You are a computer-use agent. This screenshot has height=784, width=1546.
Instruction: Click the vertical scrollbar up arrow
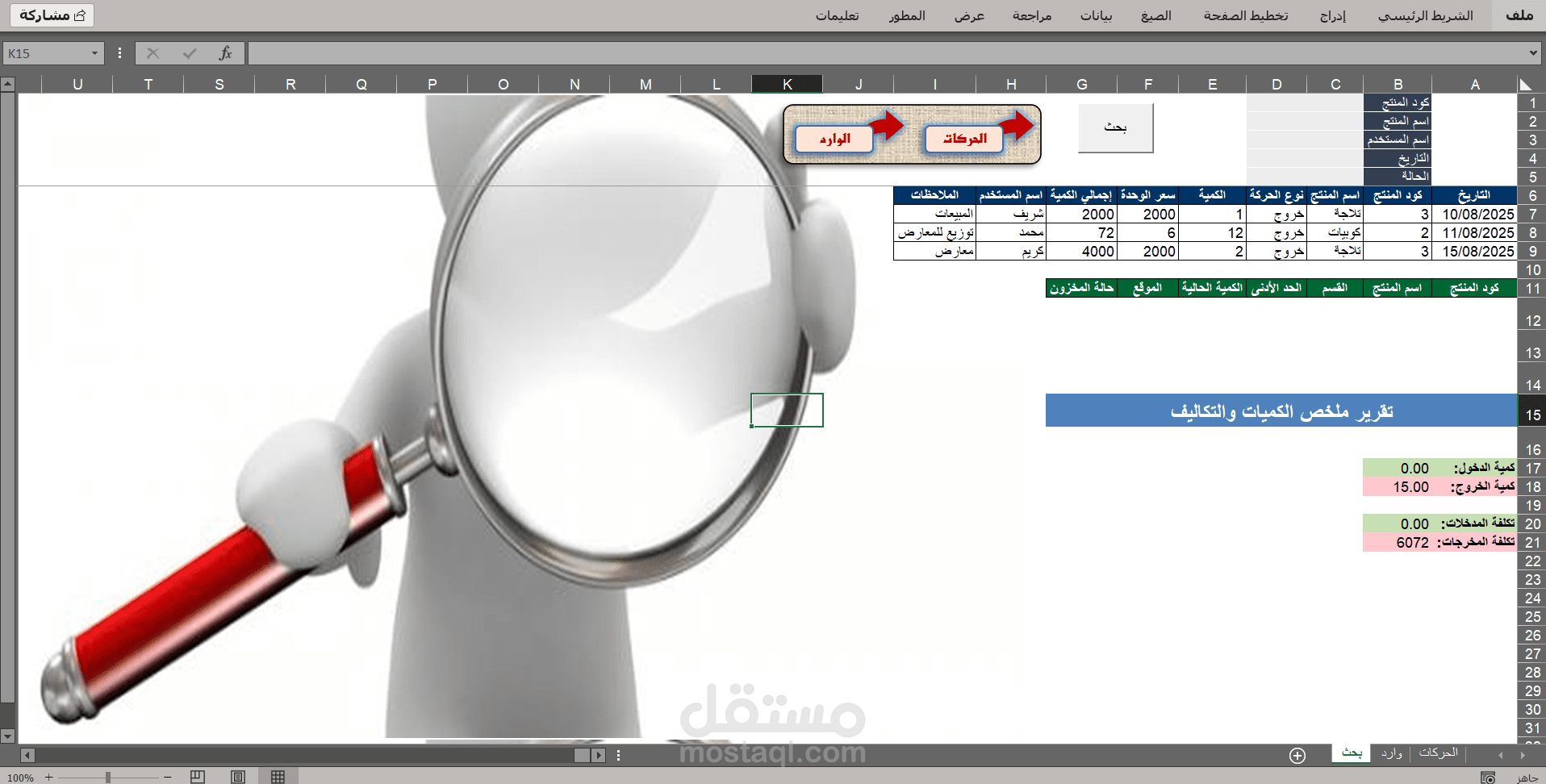pos(7,84)
